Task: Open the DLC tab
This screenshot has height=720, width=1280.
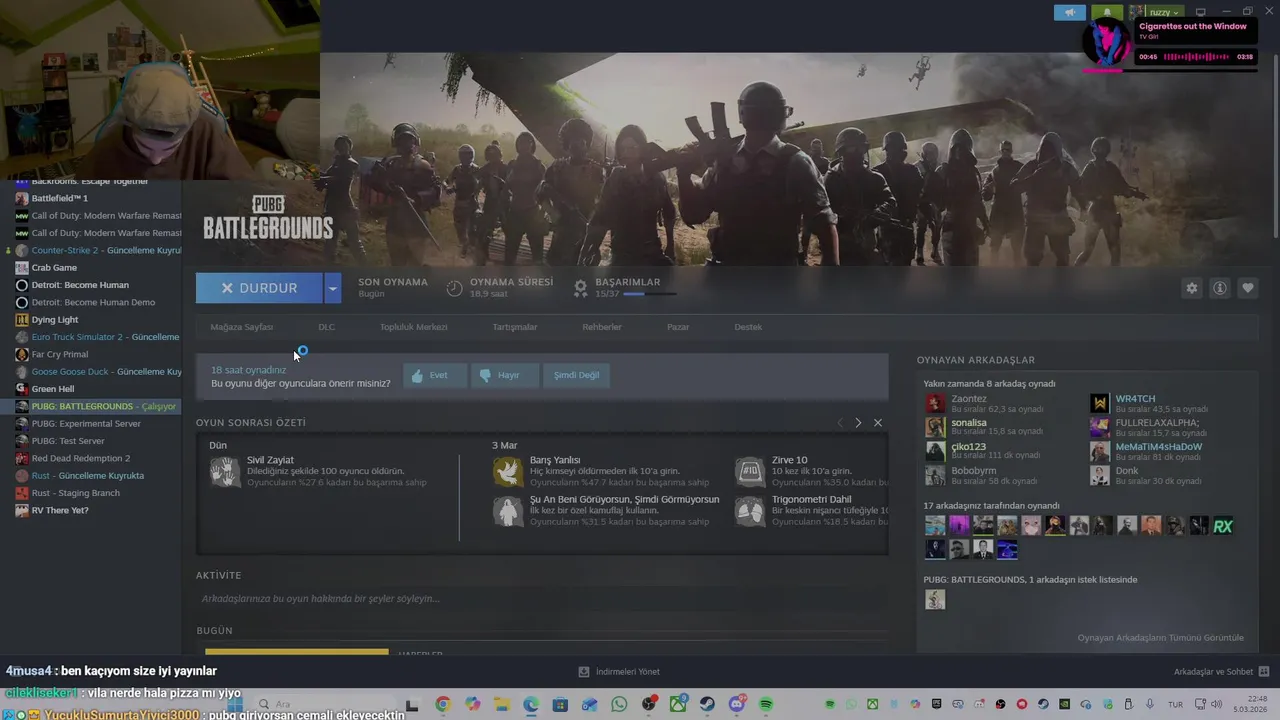Action: (326, 327)
